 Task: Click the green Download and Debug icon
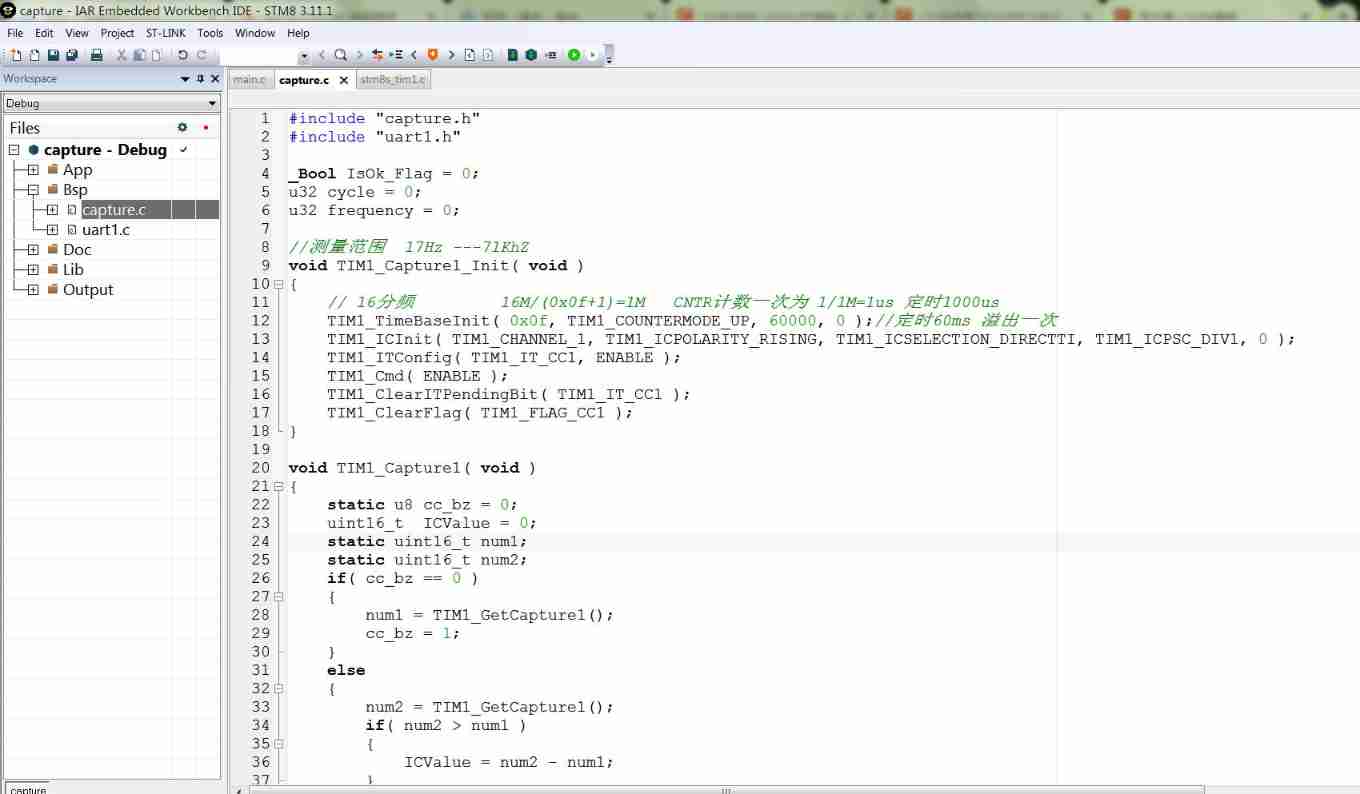coord(574,55)
